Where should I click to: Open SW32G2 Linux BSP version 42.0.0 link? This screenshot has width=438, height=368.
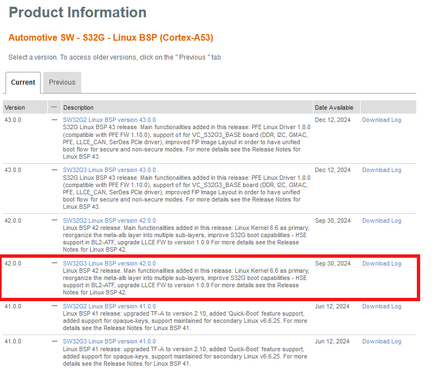[109, 220]
